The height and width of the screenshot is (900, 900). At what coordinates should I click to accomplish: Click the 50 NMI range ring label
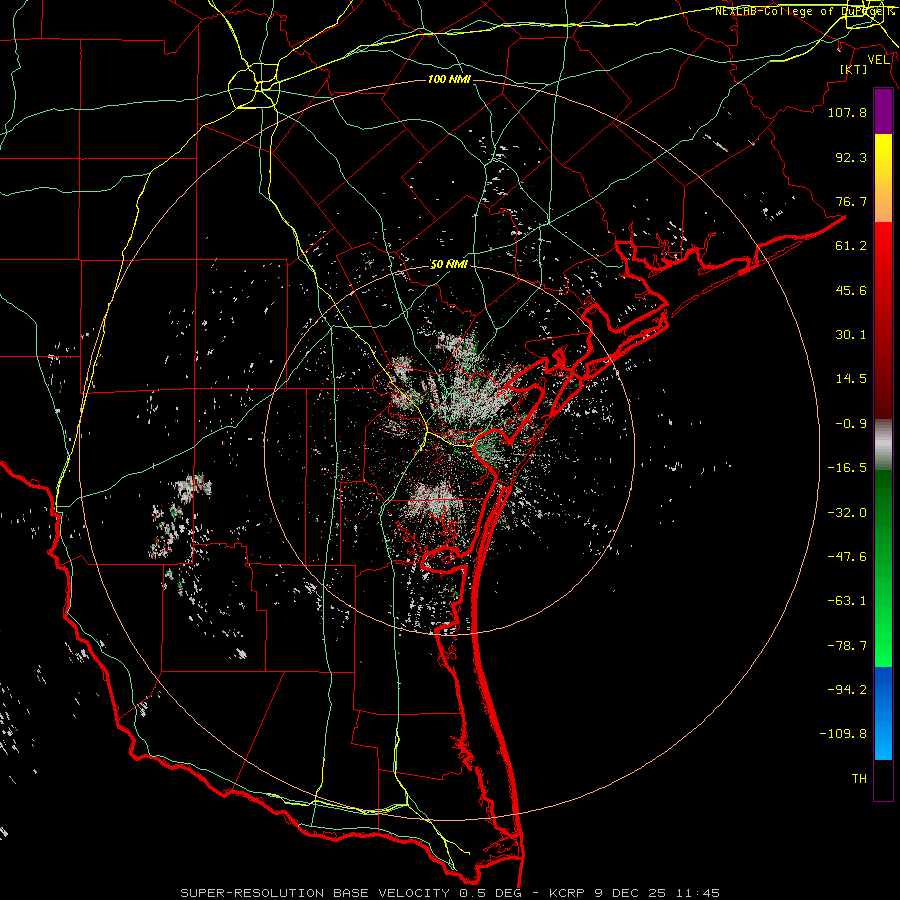pyautogui.click(x=449, y=264)
